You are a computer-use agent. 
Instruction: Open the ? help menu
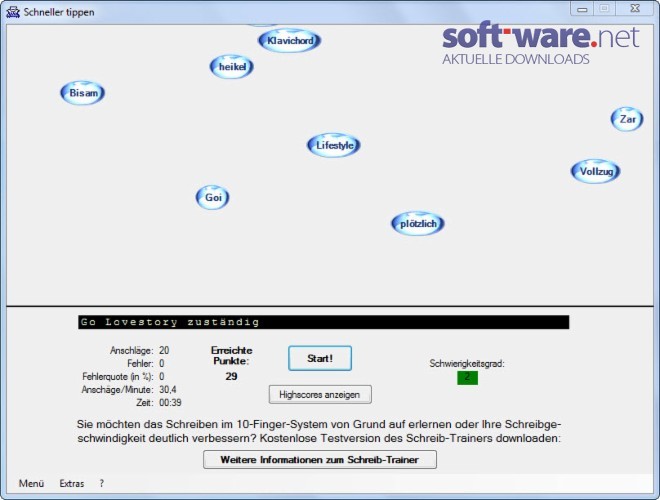point(101,483)
